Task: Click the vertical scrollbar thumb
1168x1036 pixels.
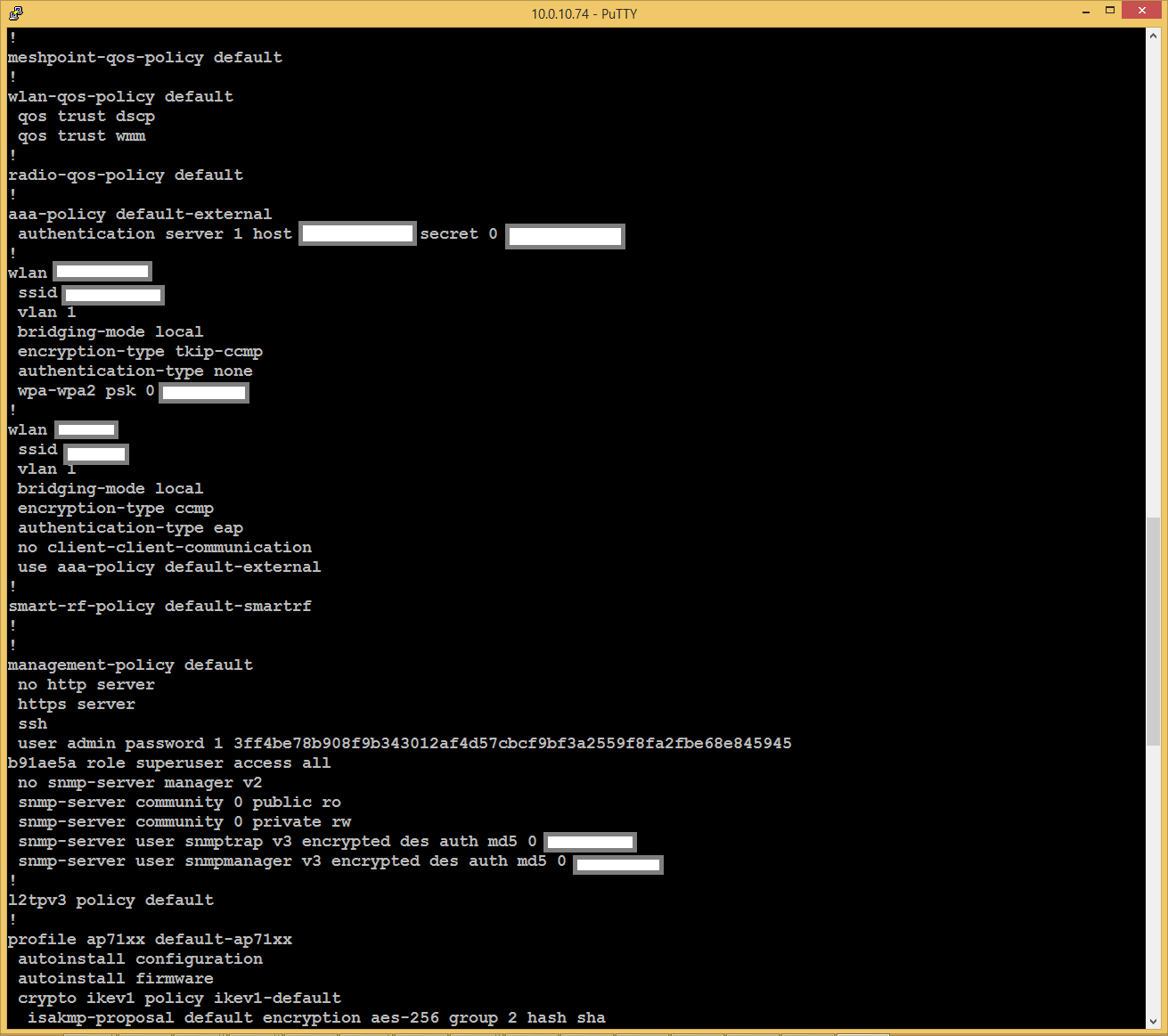Action: click(x=1154, y=632)
